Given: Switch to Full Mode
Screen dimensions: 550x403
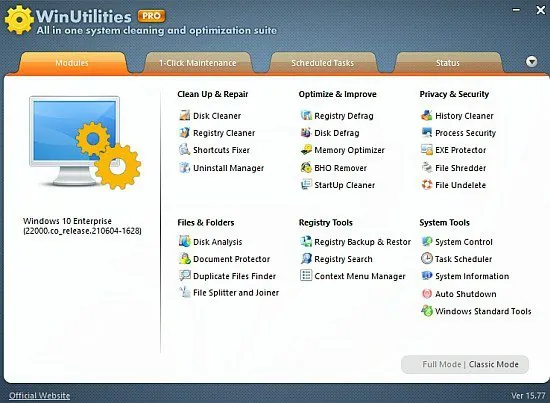Looking at the screenshot, I should 442,364.
